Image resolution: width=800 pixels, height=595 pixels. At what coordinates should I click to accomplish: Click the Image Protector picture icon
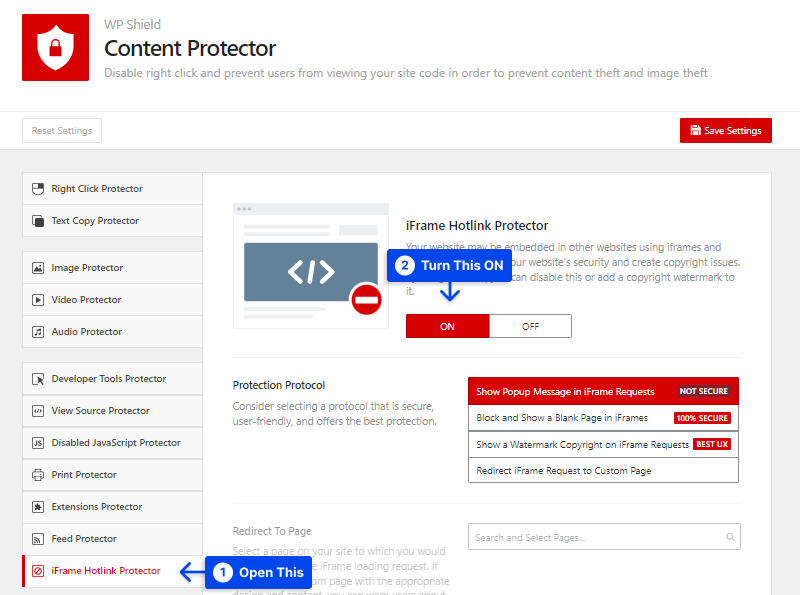pos(38,268)
